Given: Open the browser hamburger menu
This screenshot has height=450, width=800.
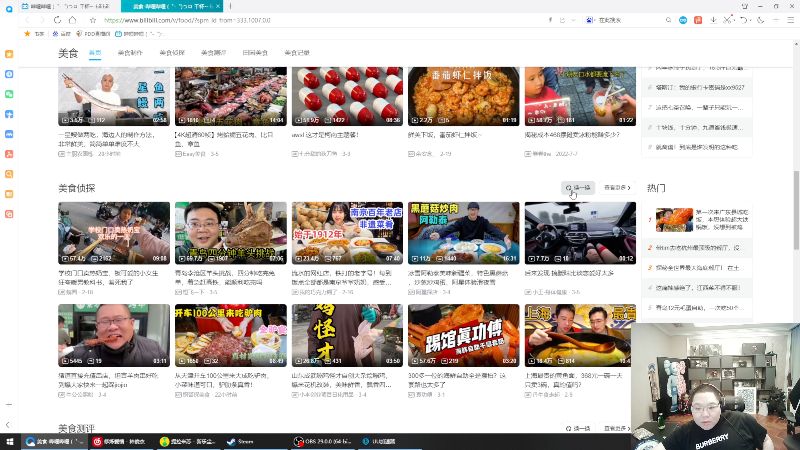Looking at the screenshot, I should (x=790, y=20).
